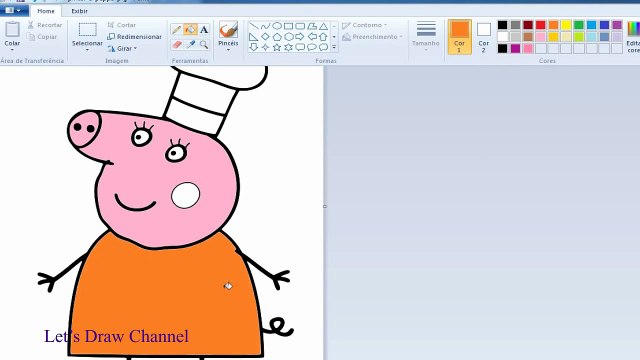Click the canvas right-edge resize handle
This screenshot has width=640, height=360.
[325, 207]
